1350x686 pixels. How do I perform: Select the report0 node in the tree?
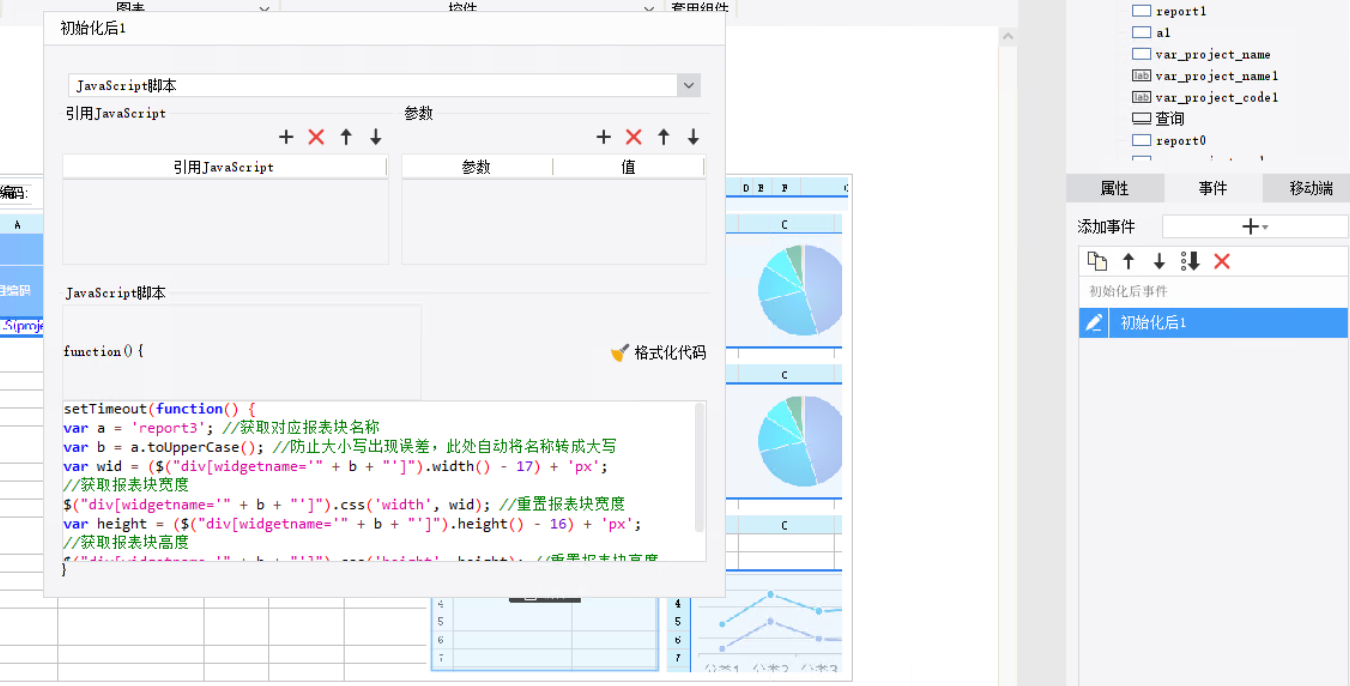click(x=1181, y=140)
